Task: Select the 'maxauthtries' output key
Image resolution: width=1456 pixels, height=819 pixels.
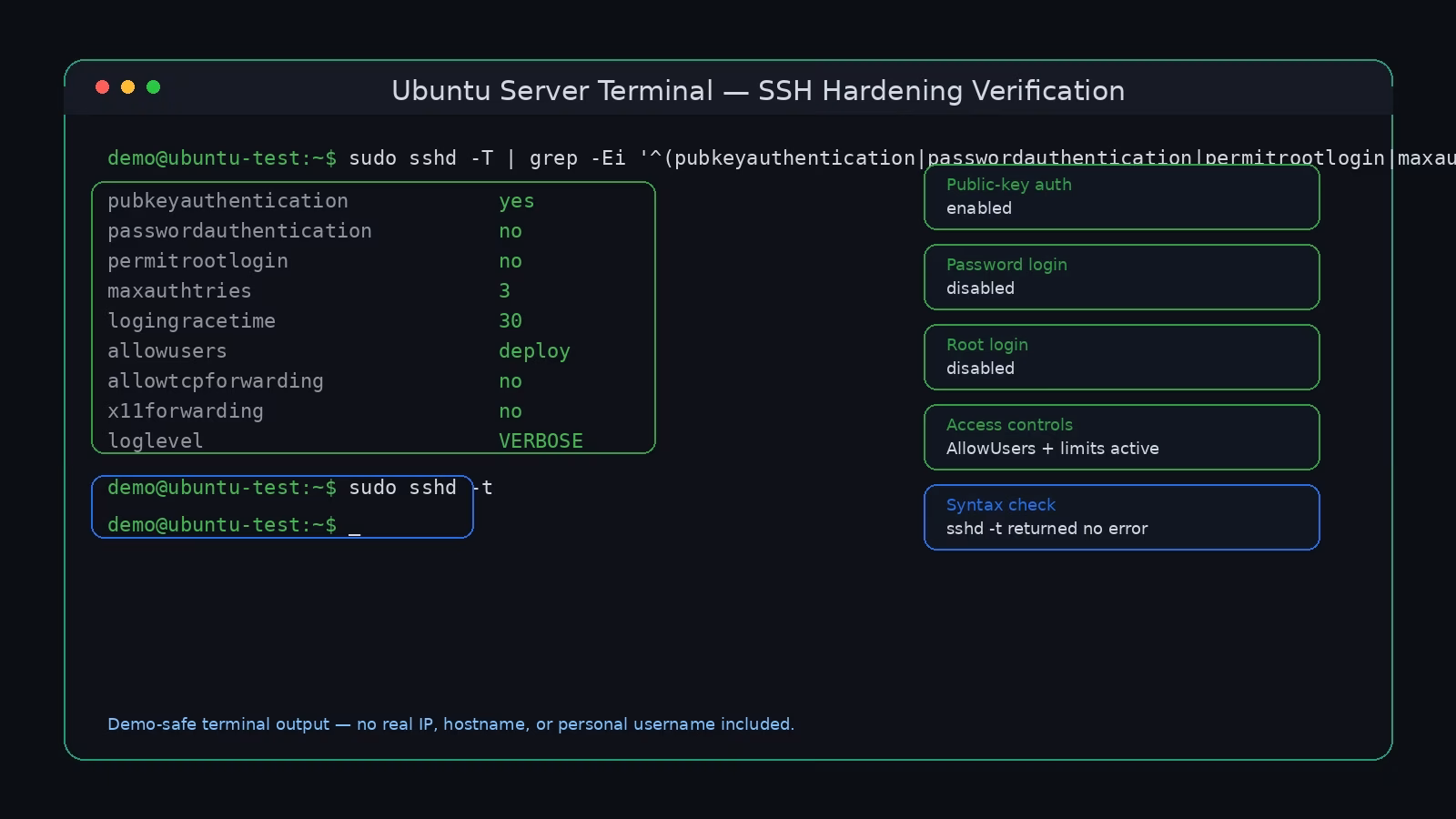Action: coord(179,291)
